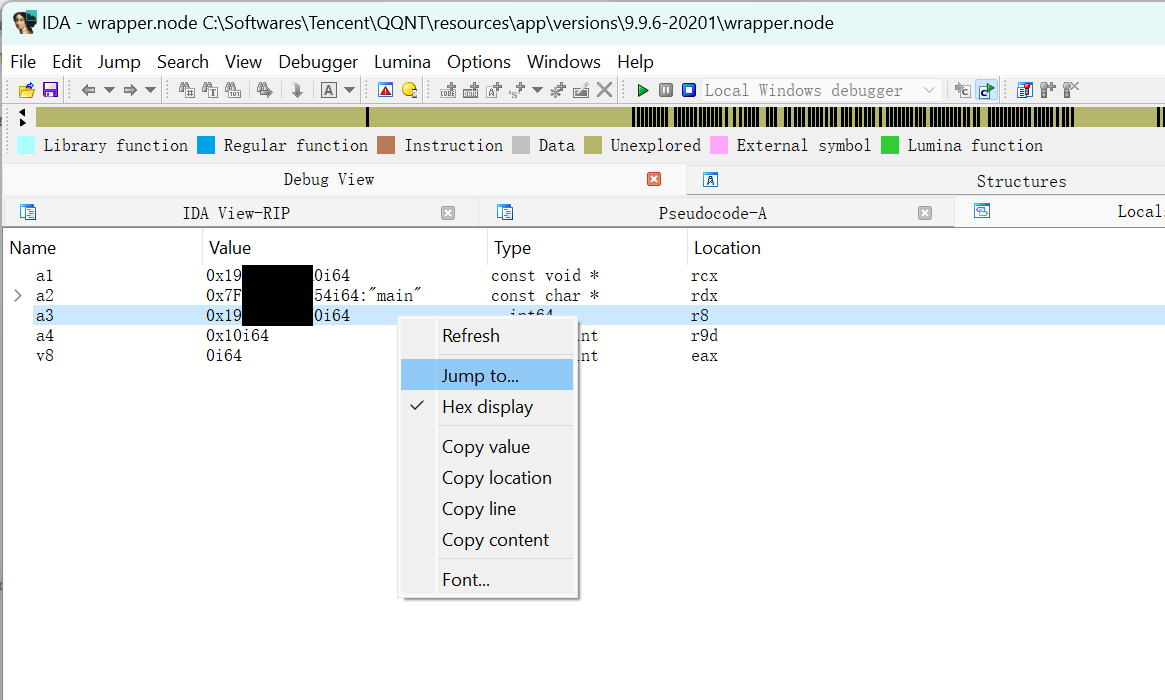Expand the a2 variable tree row
This screenshot has height=700, width=1165.
coord(17,296)
